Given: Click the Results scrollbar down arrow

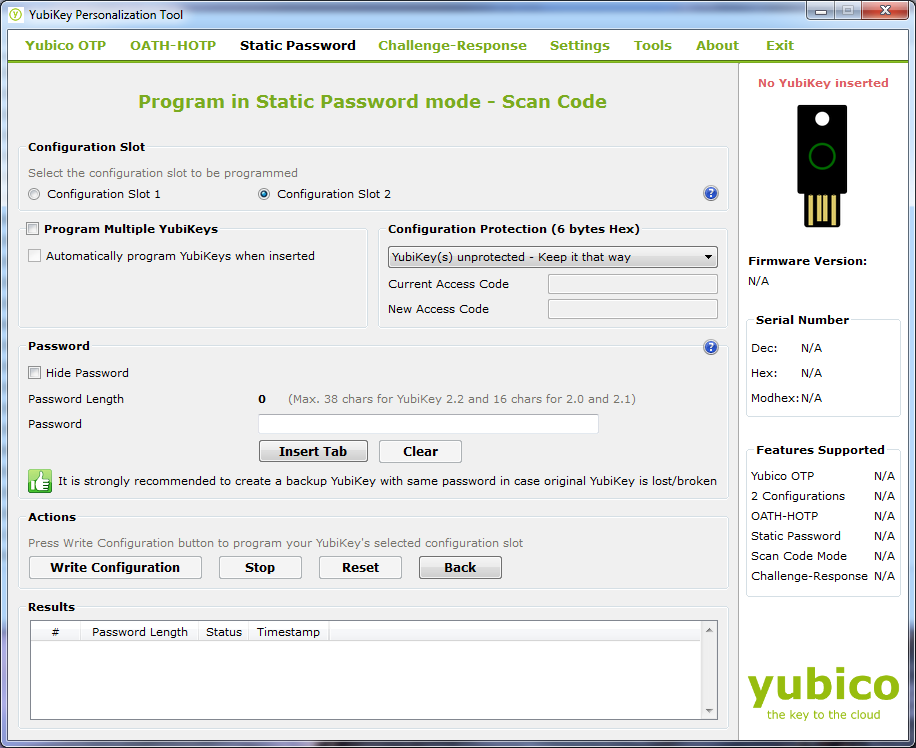Looking at the screenshot, I should pos(709,711).
